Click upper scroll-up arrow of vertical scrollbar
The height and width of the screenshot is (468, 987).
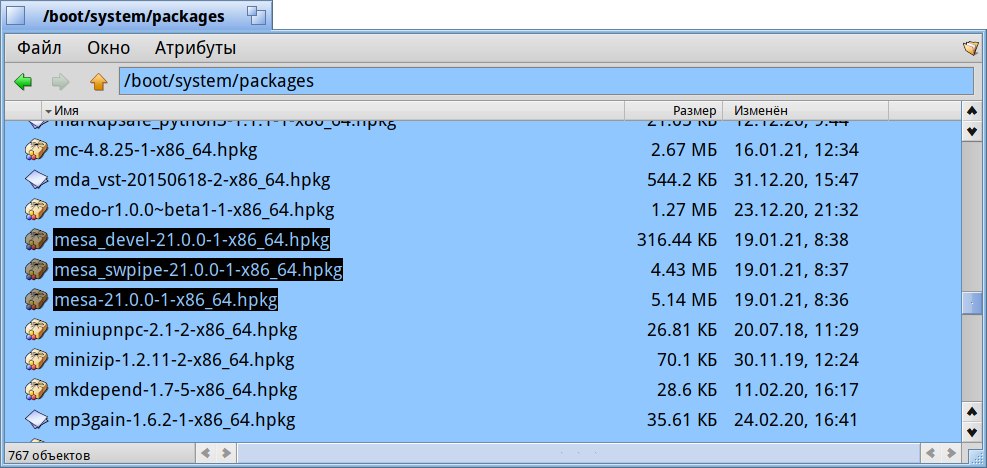click(x=971, y=111)
